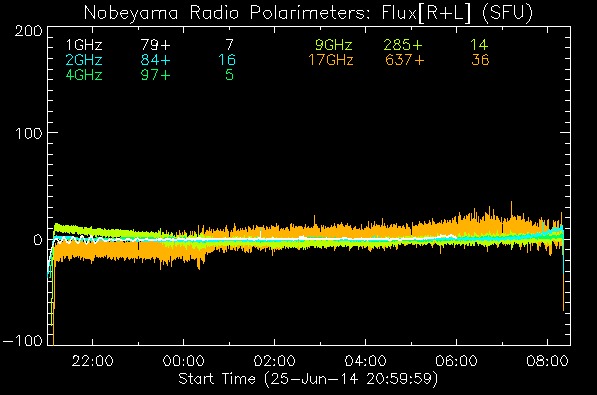Click the 00:00 time axis label
Viewport: 597px width, 395px height.
[184, 361]
